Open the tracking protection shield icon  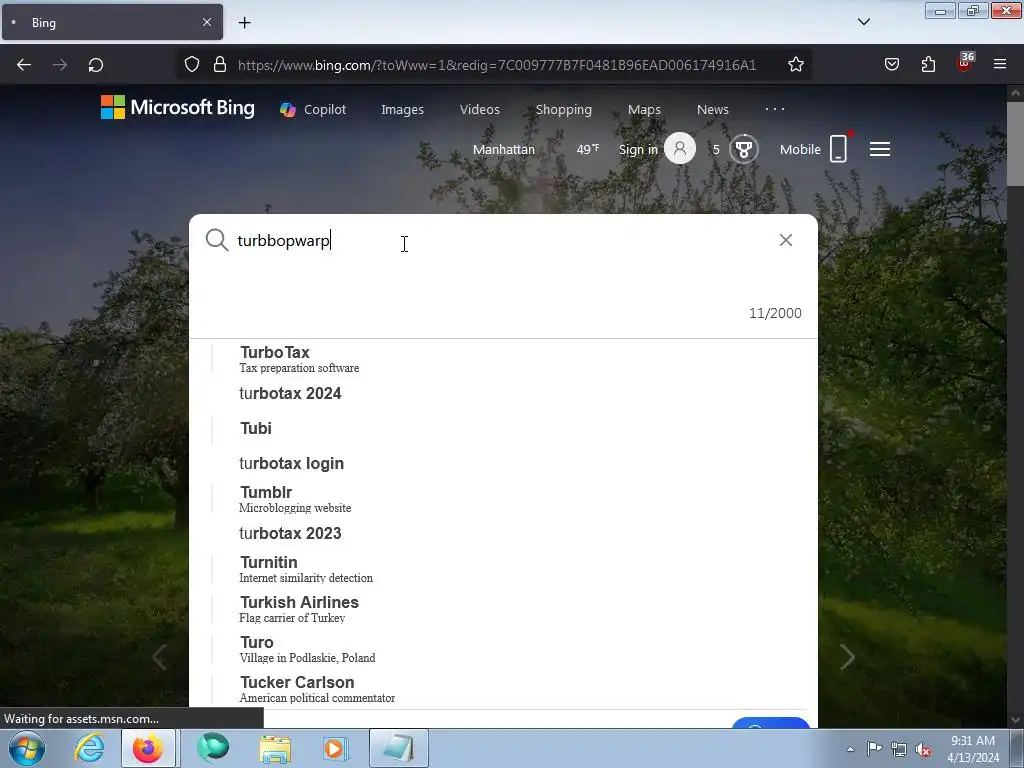[x=191, y=65]
